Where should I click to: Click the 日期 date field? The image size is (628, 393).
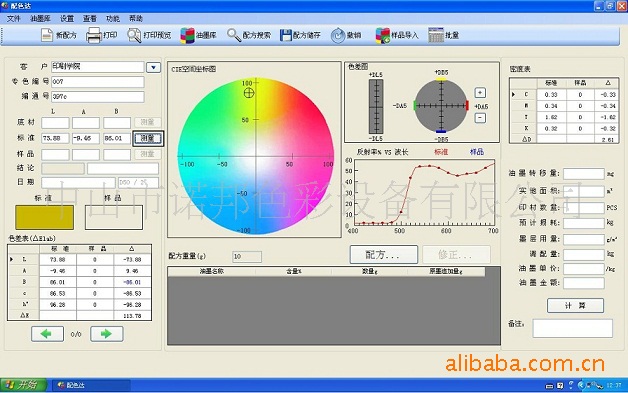pyautogui.click(x=78, y=182)
